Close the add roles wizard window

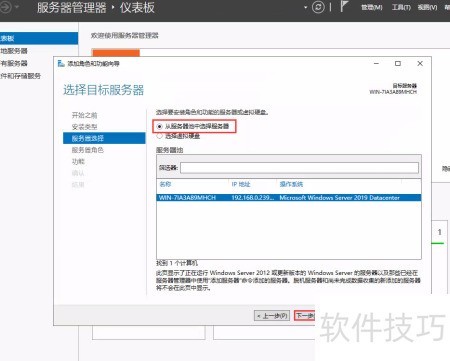(x=420, y=63)
